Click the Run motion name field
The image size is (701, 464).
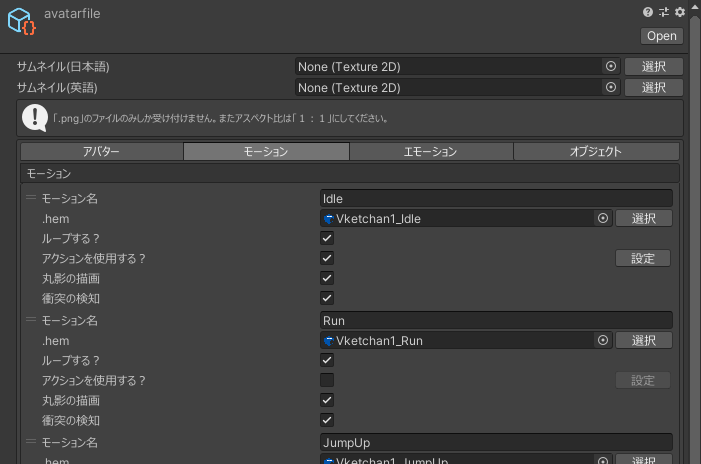click(496, 320)
